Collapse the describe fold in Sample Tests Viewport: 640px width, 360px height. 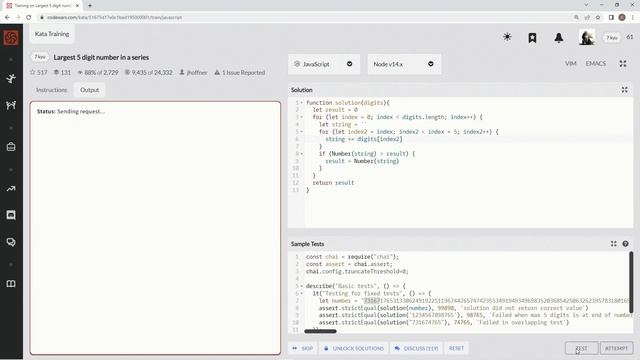(302, 286)
